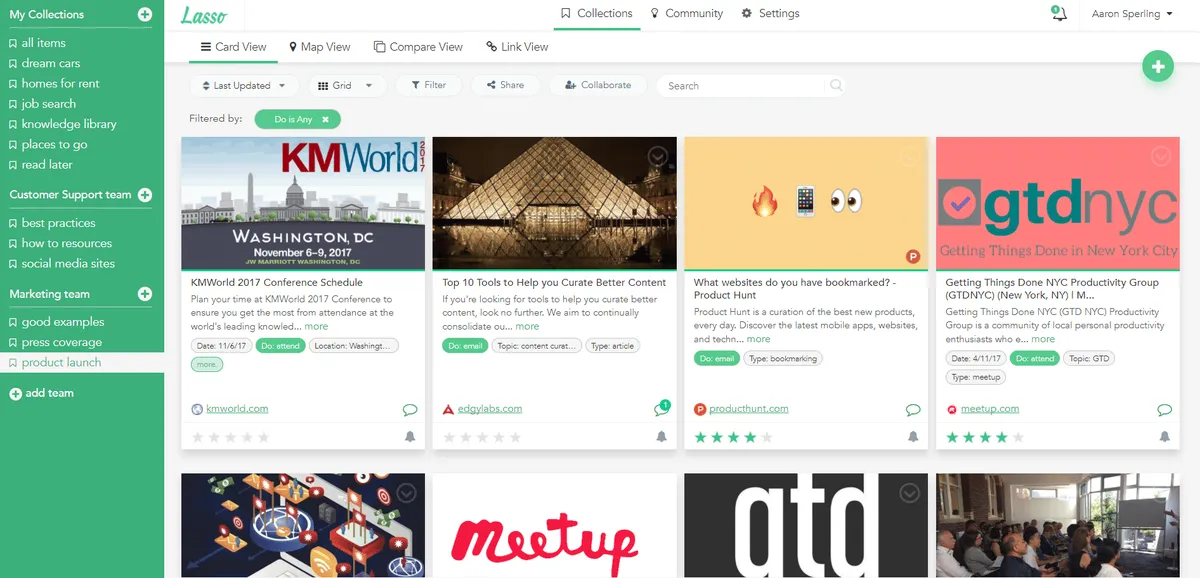Select the Product Hunt card checkmark

909,156
